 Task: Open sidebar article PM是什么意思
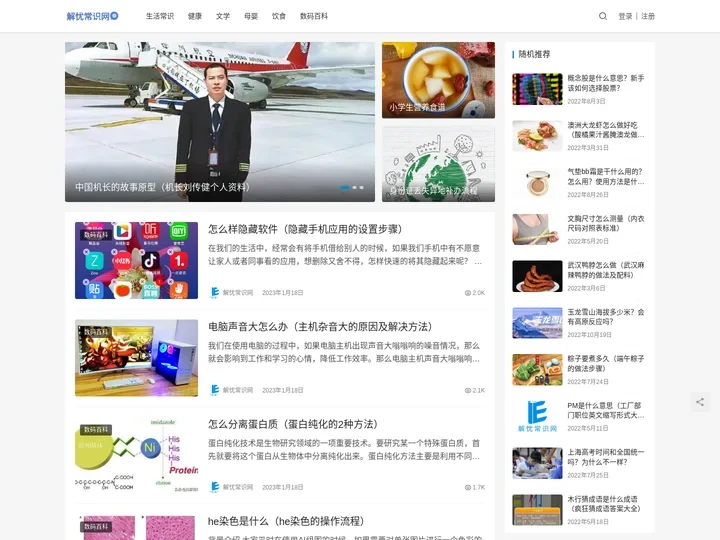(606, 411)
